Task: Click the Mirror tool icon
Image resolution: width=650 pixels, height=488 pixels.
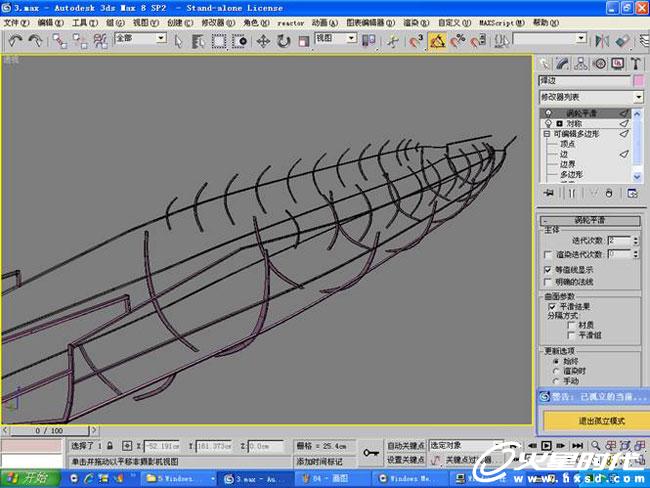Action: pos(602,41)
